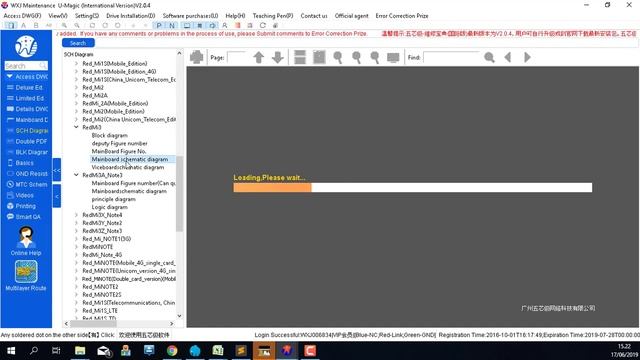Click the '<' panel collapse button

click(57, 196)
